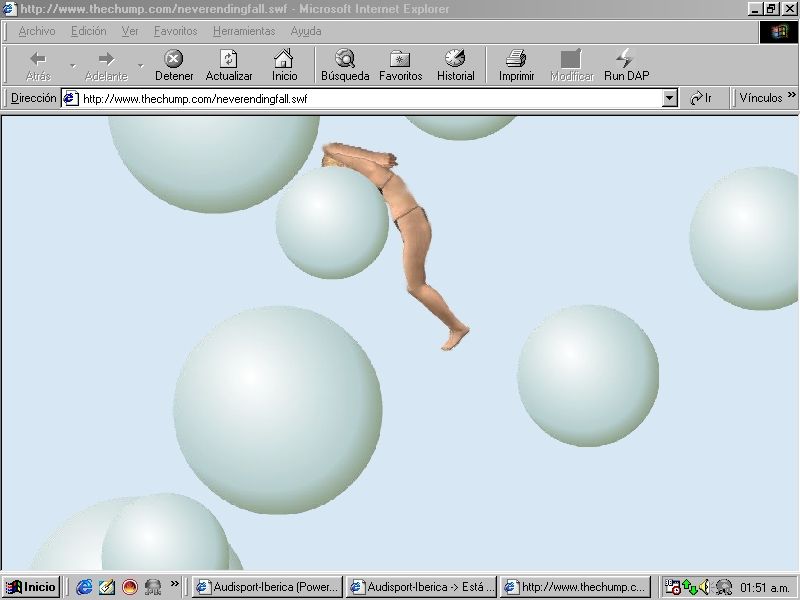The image size is (800, 600).
Task: Click the Ir go button
Action: click(701, 98)
